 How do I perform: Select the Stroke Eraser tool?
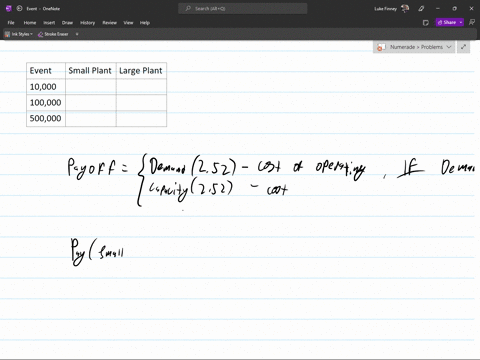53,34
